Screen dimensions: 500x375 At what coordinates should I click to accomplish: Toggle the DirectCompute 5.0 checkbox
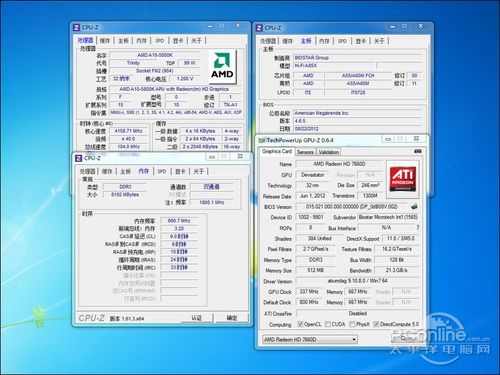pos(376,324)
